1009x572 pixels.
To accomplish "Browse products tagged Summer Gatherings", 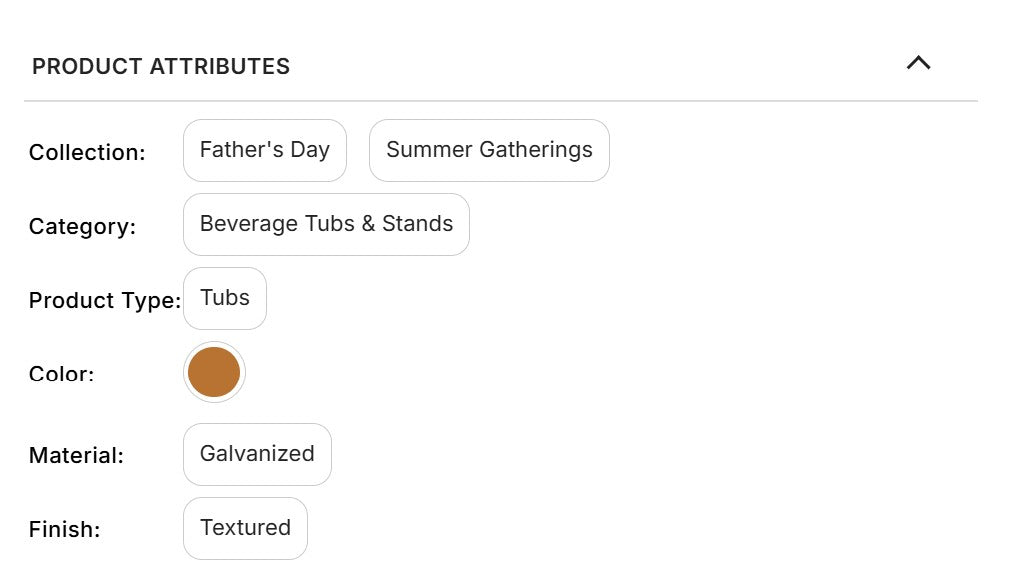I will pos(489,150).
